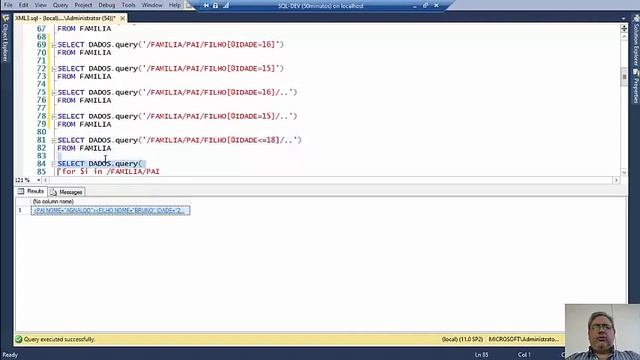Open the Edit menu

coord(24,5)
